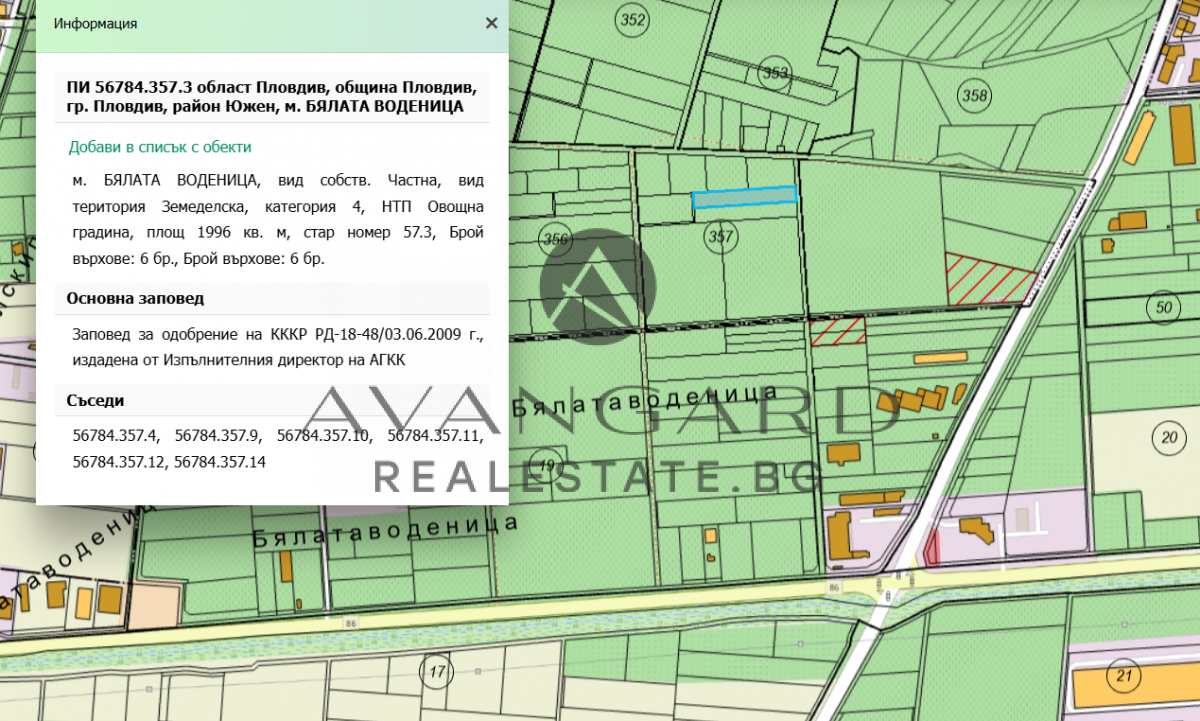
Task: Click the large red hatched triangular parcel
Action: [983, 279]
